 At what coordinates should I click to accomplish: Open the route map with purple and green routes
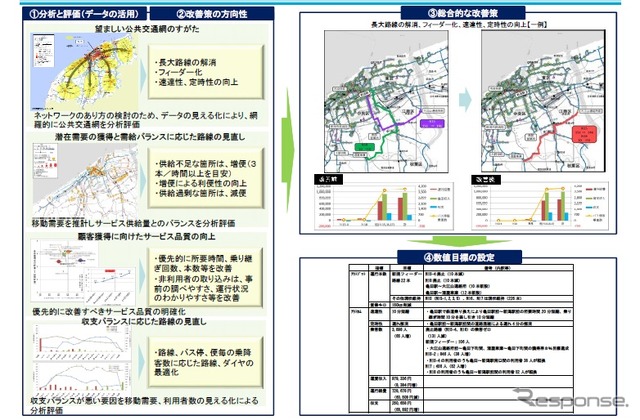point(386,102)
